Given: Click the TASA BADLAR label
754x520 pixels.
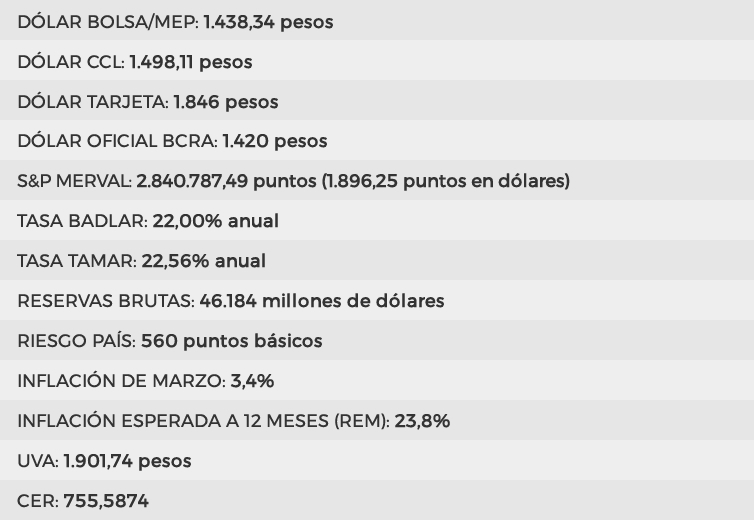Looking at the screenshot, I should 82,221.
